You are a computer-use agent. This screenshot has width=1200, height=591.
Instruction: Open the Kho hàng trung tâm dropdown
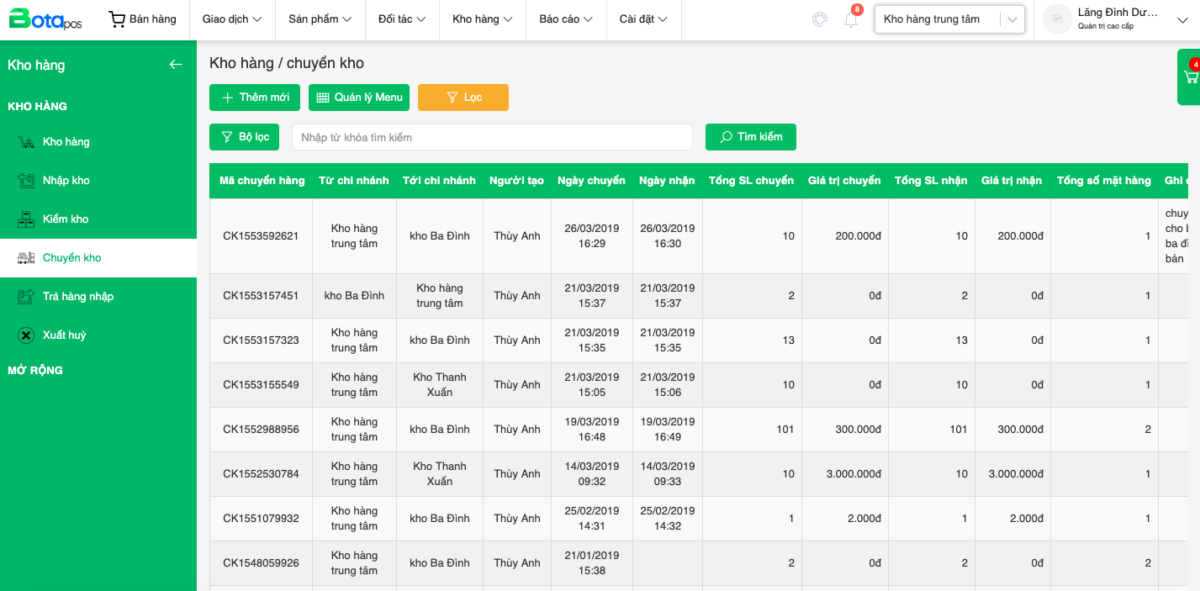(x=948, y=19)
